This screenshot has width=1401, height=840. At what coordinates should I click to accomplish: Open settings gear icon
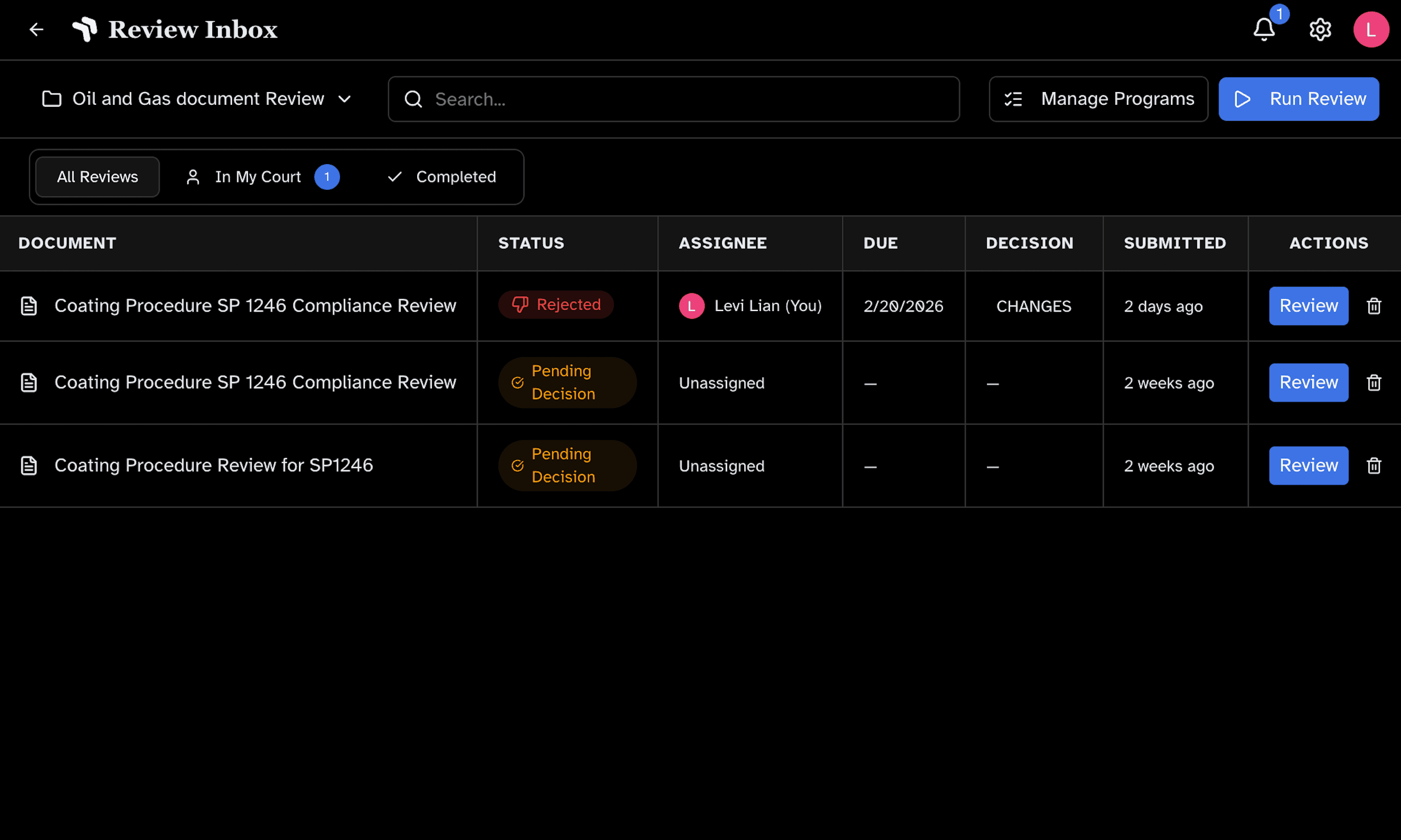(1320, 29)
